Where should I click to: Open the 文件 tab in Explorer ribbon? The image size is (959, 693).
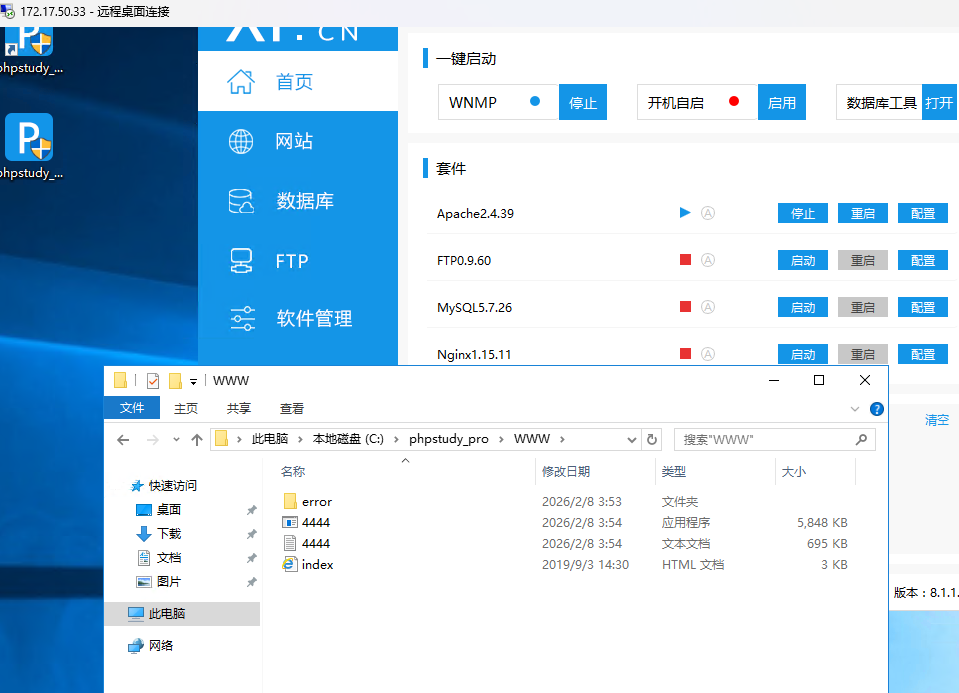tap(132, 408)
